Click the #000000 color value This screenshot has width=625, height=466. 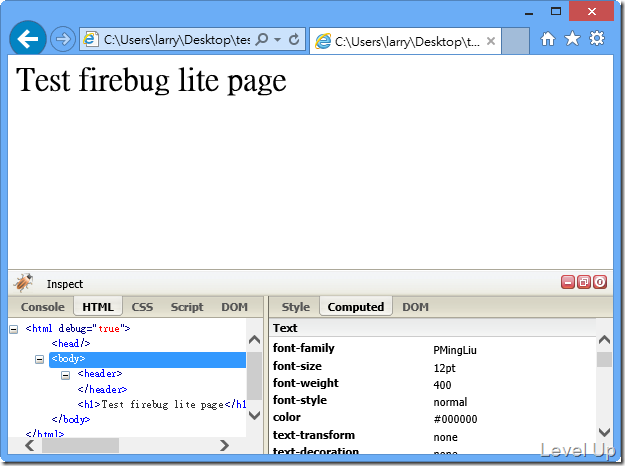[x=455, y=419]
